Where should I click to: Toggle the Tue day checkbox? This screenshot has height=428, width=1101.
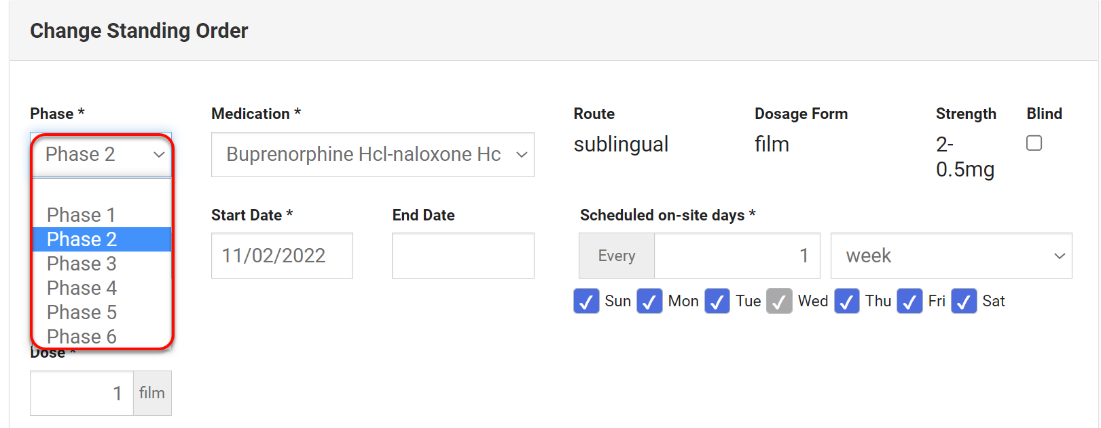[x=716, y=301]
